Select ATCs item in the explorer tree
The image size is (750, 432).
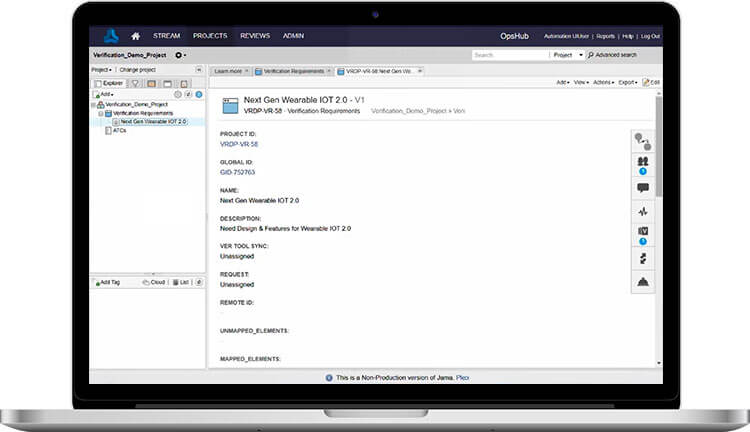pos(119,130)
